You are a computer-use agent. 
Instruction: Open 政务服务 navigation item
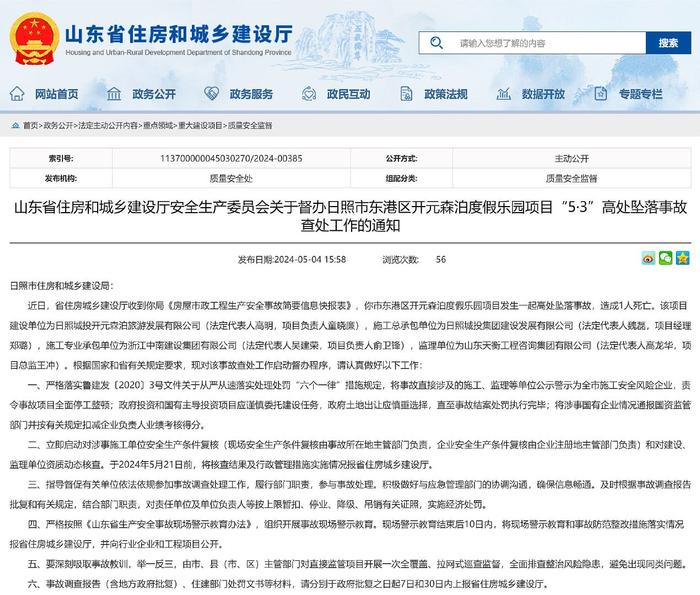coord(251,94)
